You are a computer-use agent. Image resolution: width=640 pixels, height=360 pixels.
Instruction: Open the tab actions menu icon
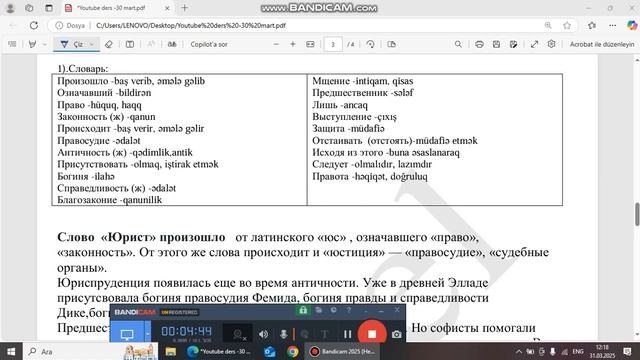49,8
